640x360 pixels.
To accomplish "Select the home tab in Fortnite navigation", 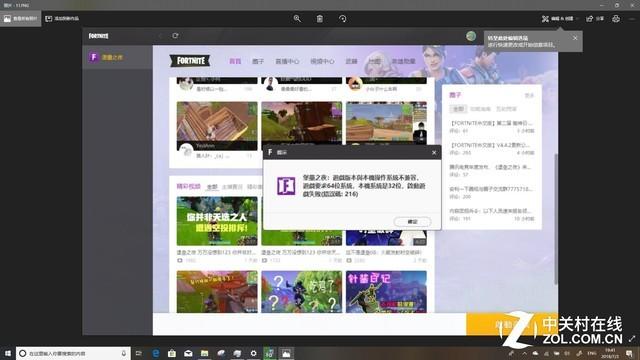I will (x=235, y=61).
